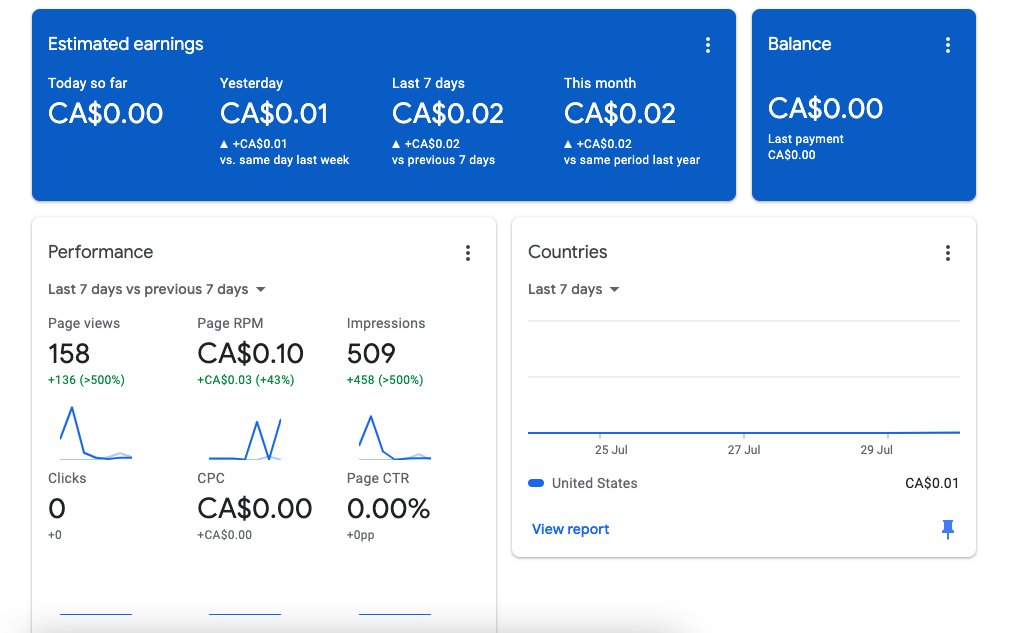This screenshot has height=633, width=1020.
Task: Pin the Countries card with the pushpin
Action: [x=948, y=529]
